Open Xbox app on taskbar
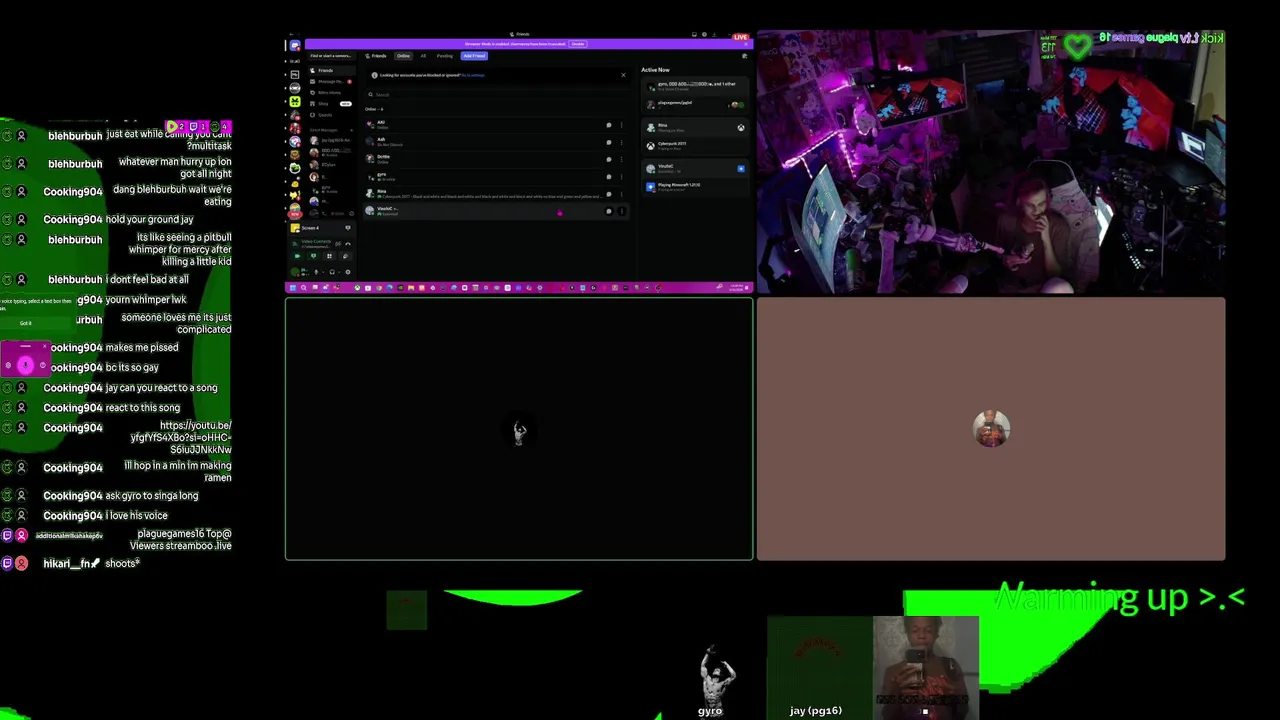This screenshot has width=1280, height=720. pyautogui.click(x=357, y=288)
